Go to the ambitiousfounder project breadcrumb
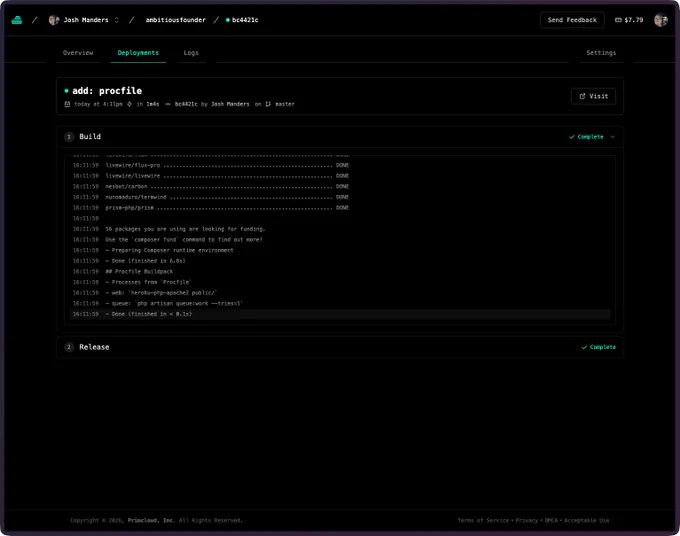The height and width of the screenshot is (536, 680). click(176, 20)
